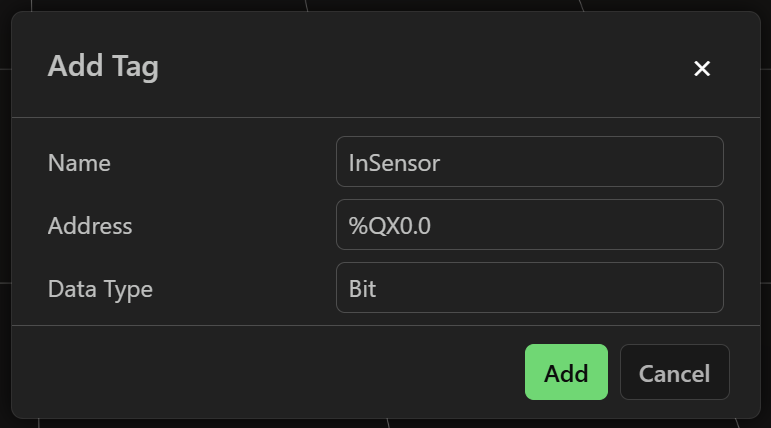Focus the Address field containing %QX0.0
This screenshot has height=428, width=771.
pyautogui.click(x=529, y=225)
